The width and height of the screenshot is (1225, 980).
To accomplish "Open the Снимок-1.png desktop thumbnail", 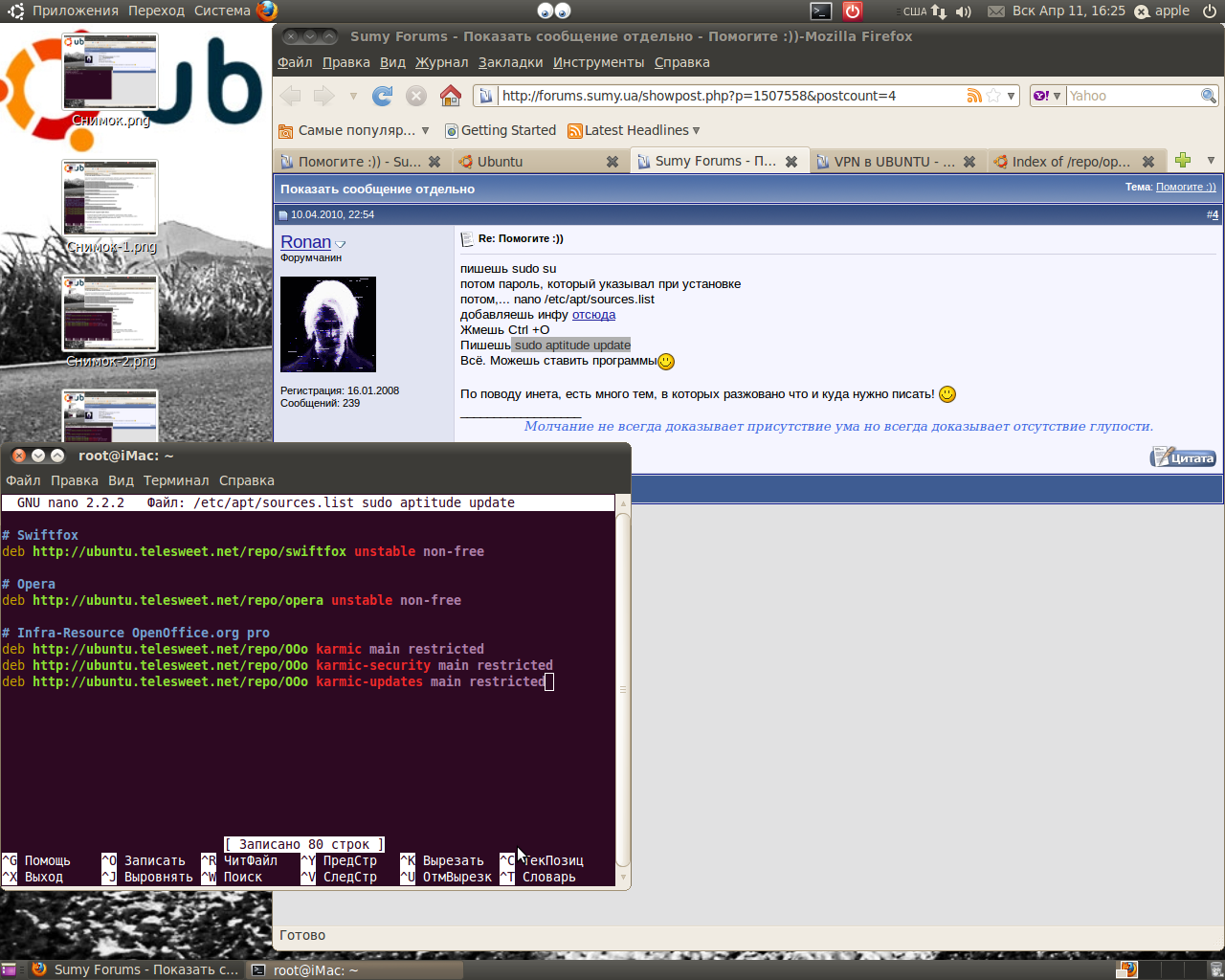I will pyautogui.click(x=110, y=198).
